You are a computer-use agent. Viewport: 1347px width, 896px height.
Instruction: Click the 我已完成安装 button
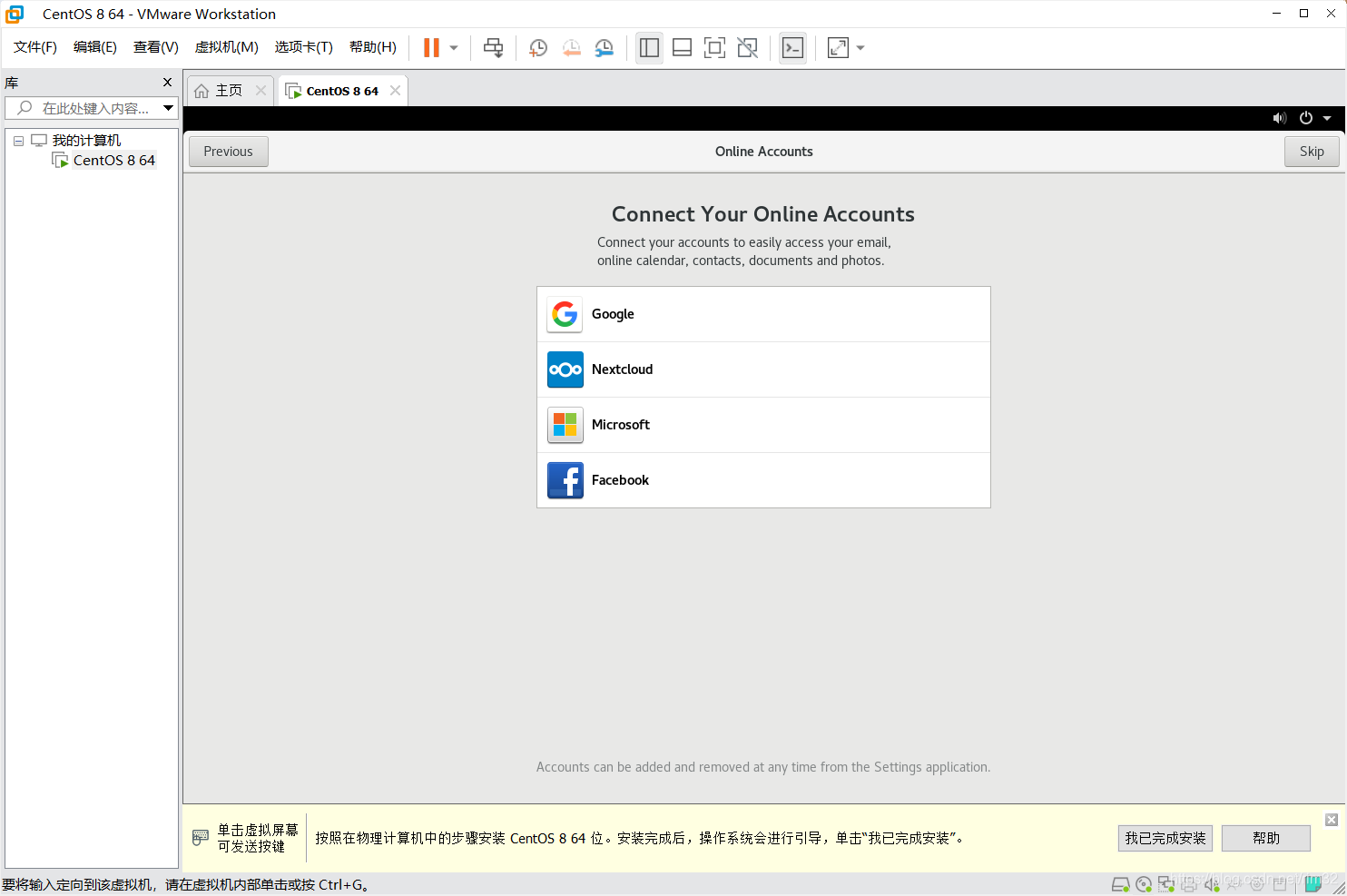pyautogui.click(x=1165, y=838)
